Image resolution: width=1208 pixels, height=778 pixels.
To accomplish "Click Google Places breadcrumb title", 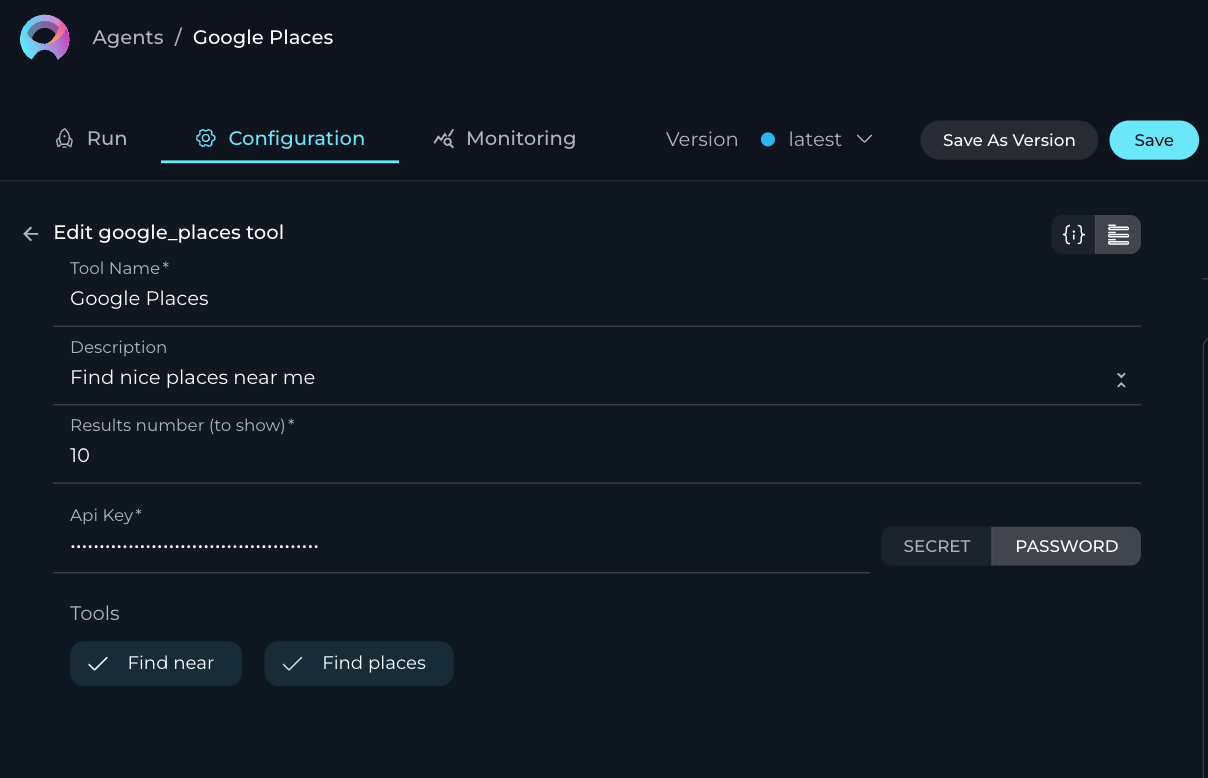I will coord(263,37).
